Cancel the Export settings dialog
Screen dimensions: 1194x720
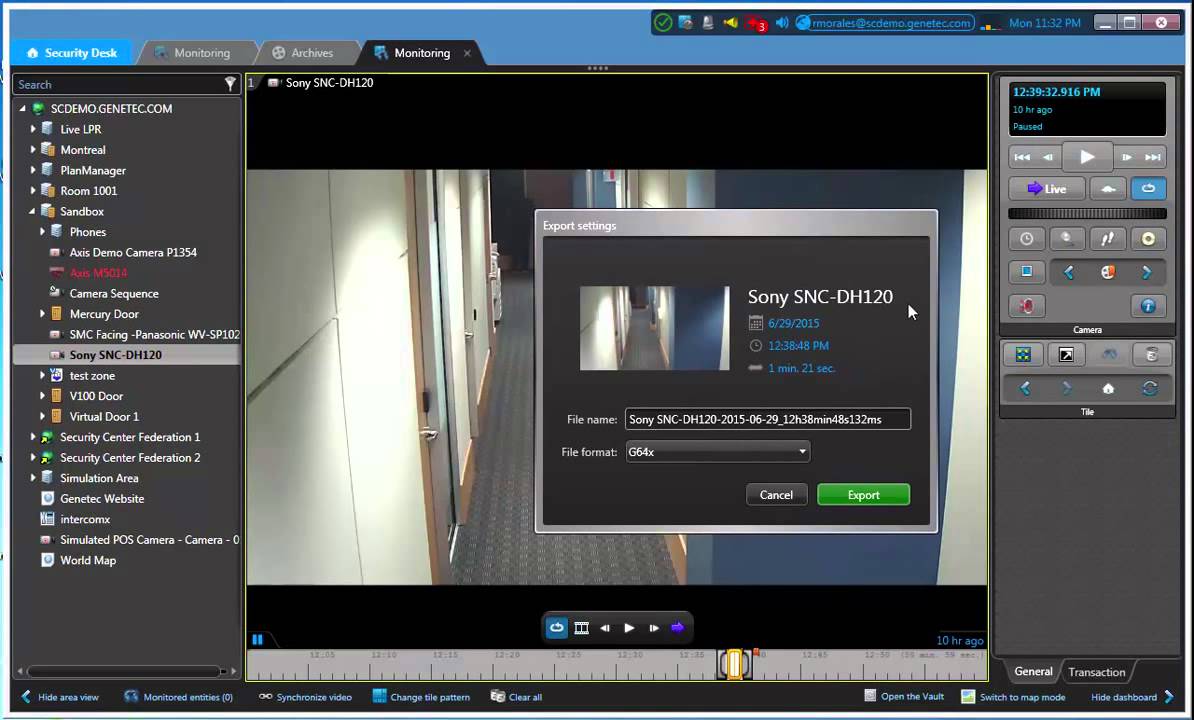coord(776,495)
